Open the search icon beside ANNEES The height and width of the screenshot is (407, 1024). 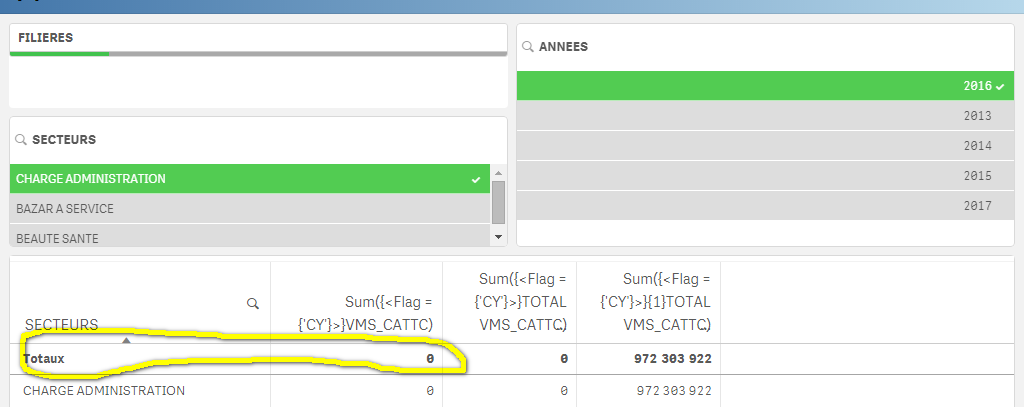click(528, 47)
